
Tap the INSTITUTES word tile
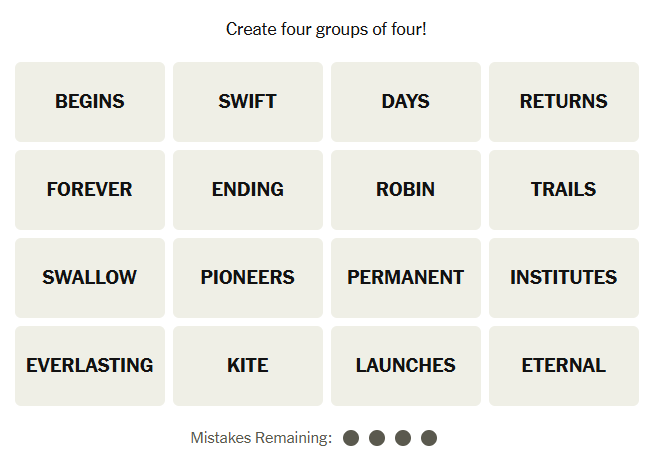[564, 278]
